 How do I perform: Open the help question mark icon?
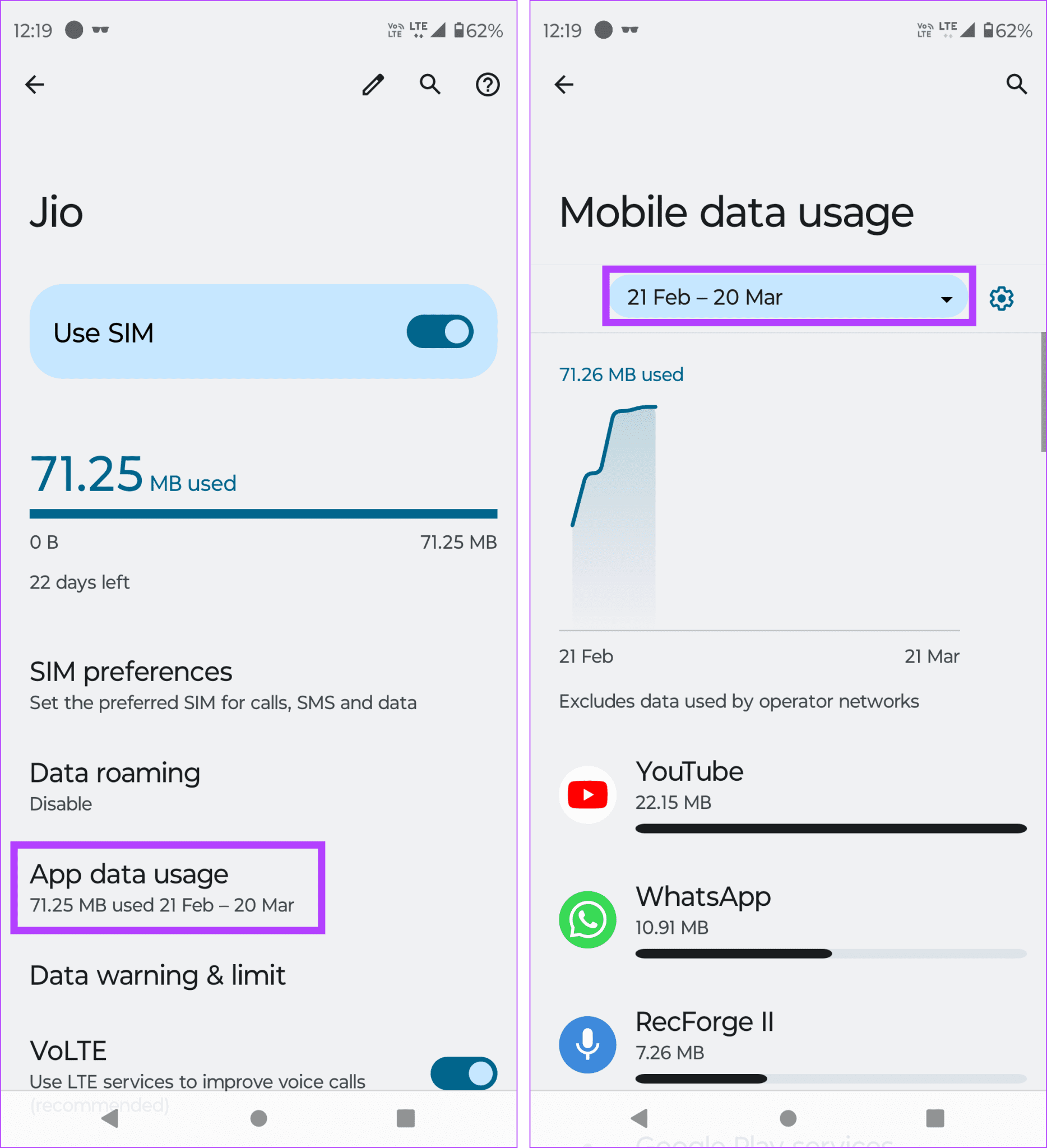488,85
